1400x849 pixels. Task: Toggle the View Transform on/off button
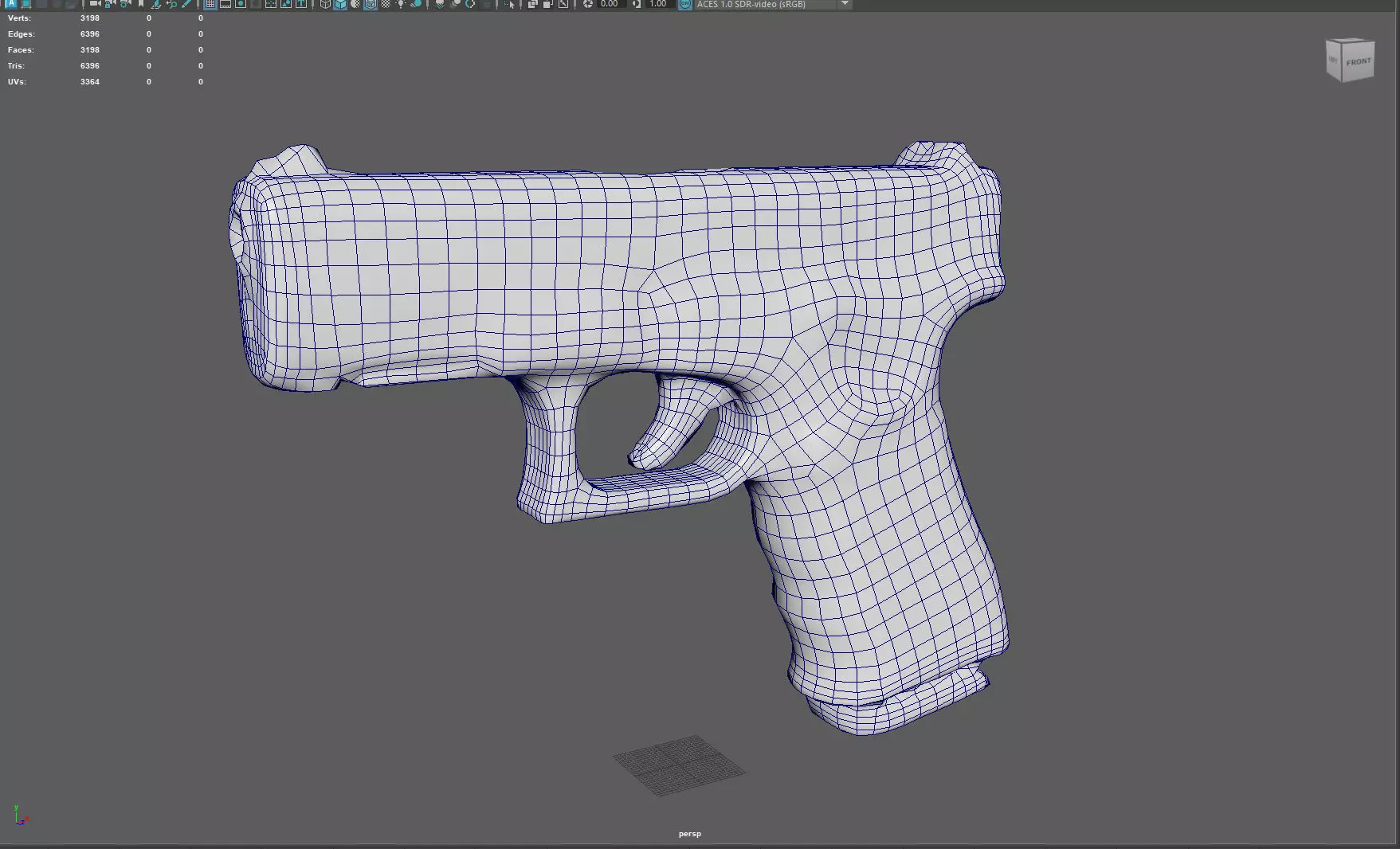tap(684, 4)
